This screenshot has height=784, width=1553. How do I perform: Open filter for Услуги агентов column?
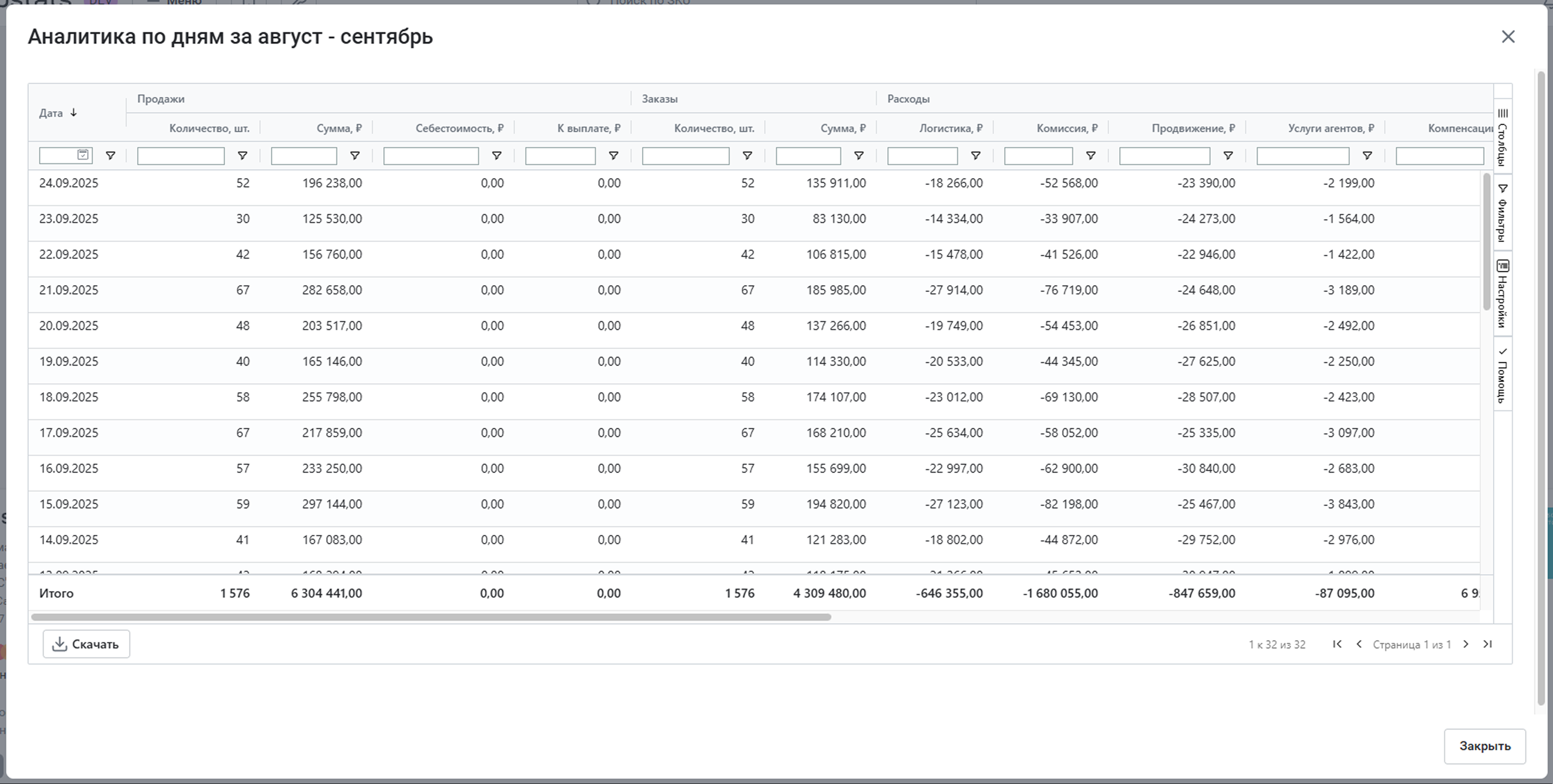click(1367, 156)
